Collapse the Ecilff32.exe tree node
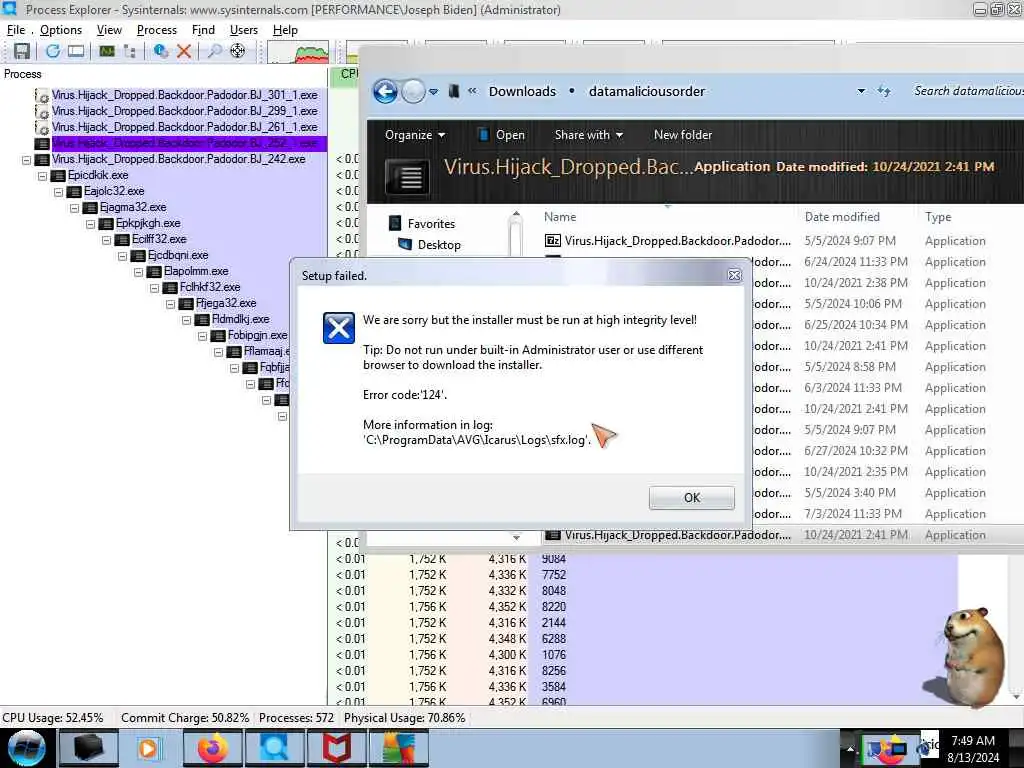 click(106, 240)
